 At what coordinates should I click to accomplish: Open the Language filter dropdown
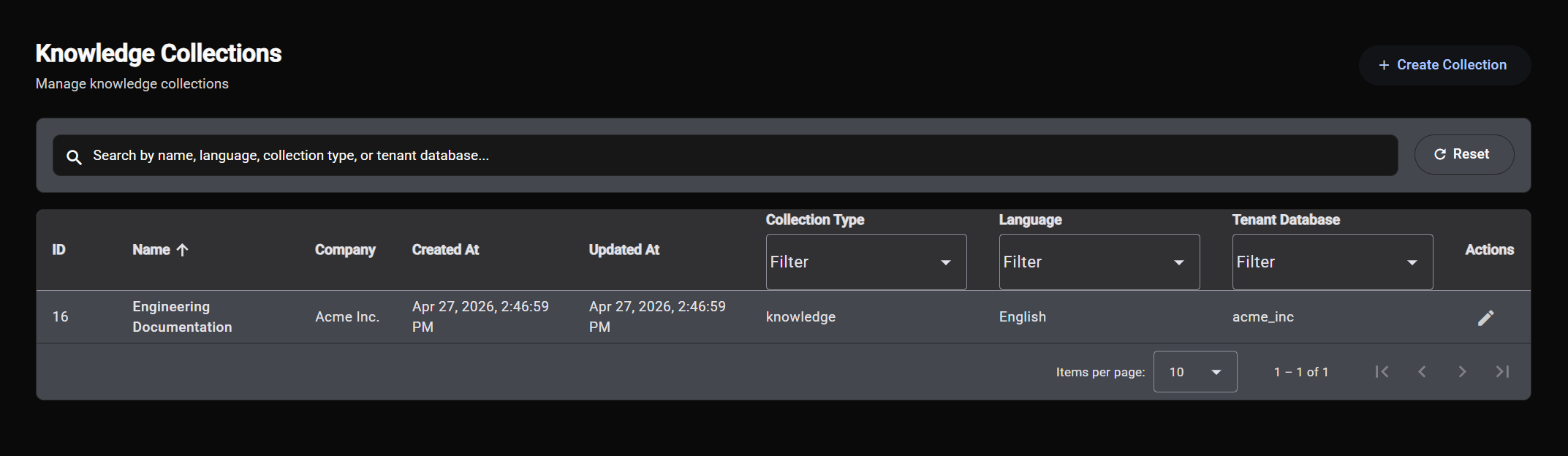[1099, 262]
